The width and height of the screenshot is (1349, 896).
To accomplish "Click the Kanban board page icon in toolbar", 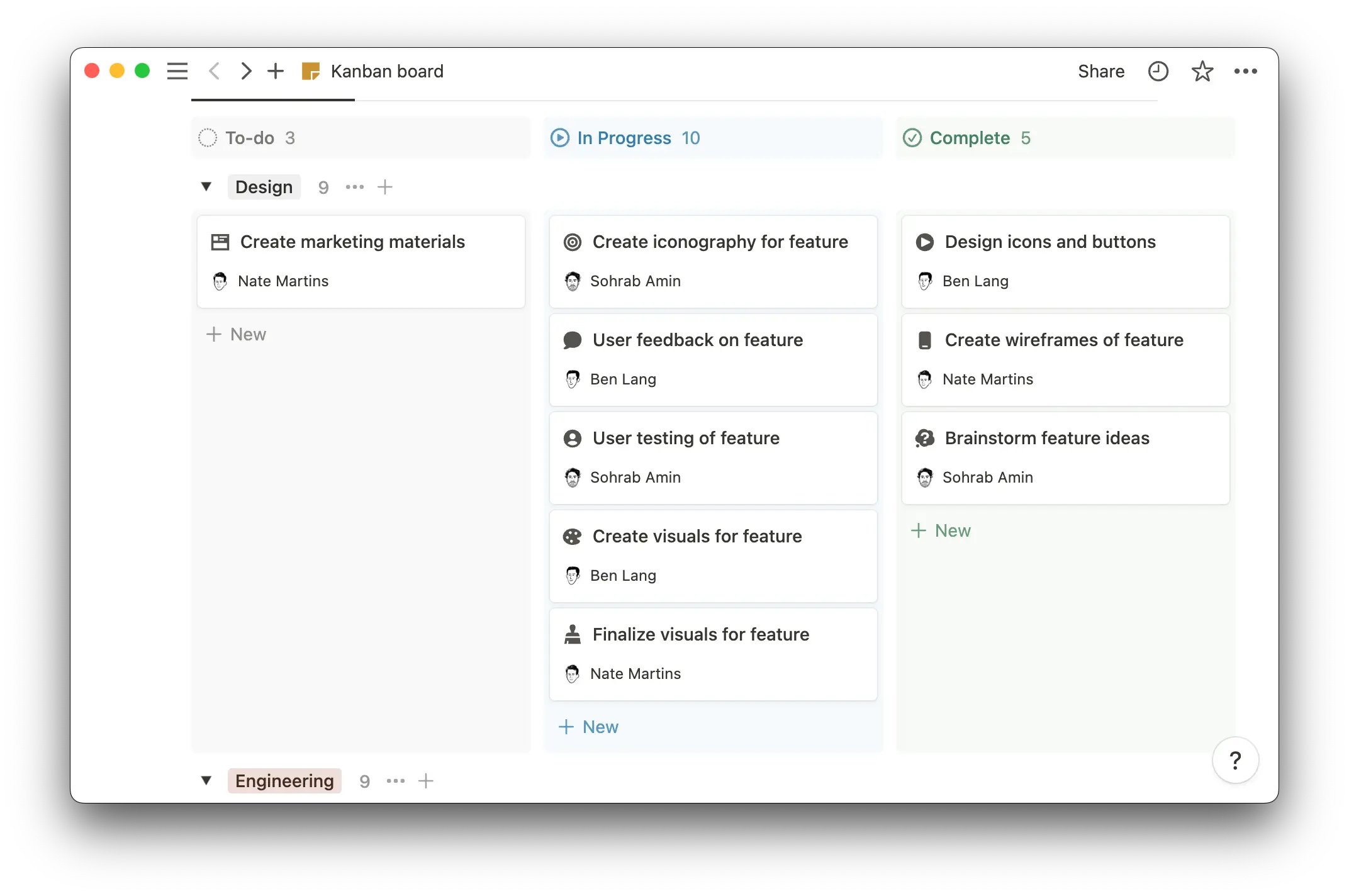I will click(x=311, y=71).
